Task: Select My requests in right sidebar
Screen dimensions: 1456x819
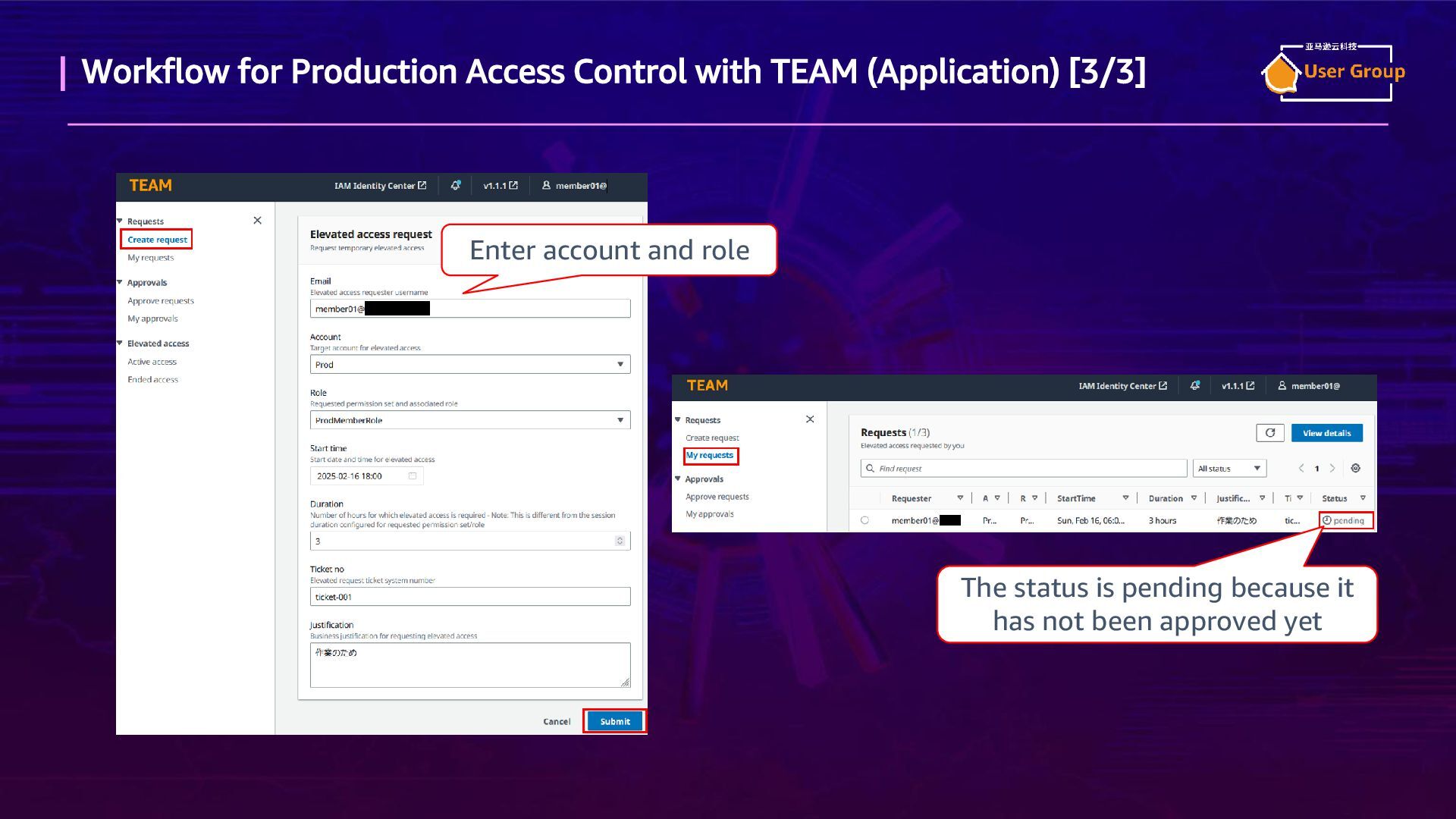Action: coord(710,456)
